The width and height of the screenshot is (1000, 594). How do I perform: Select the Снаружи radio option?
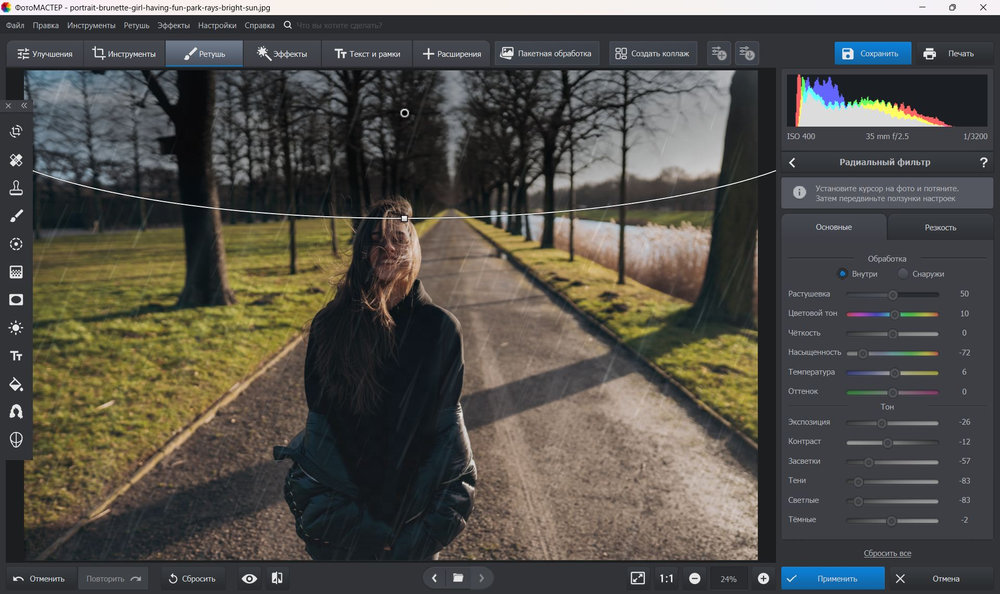pos(902,274)
